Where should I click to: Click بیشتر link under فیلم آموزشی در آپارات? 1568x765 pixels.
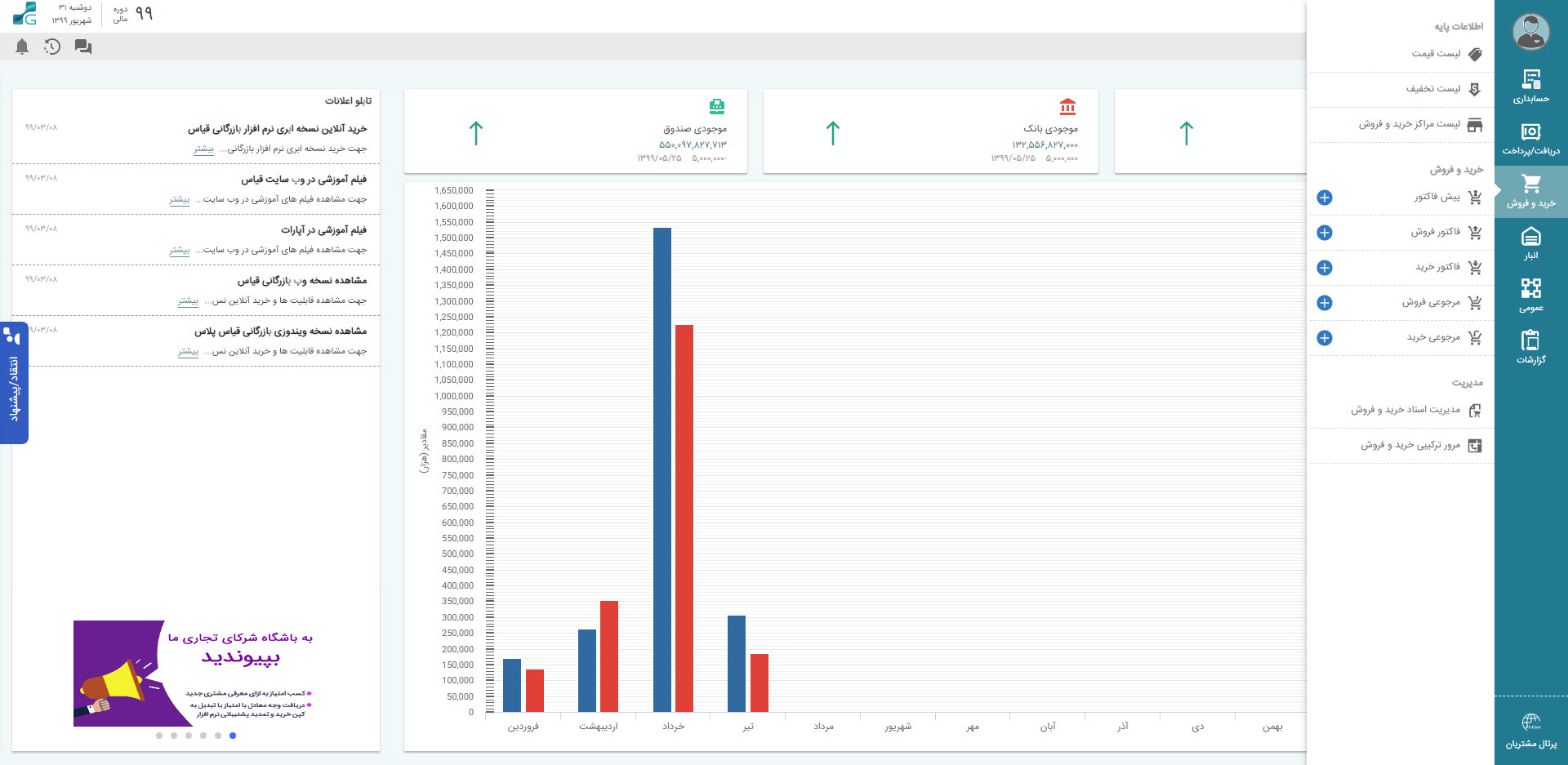click(x=180, y=250)
